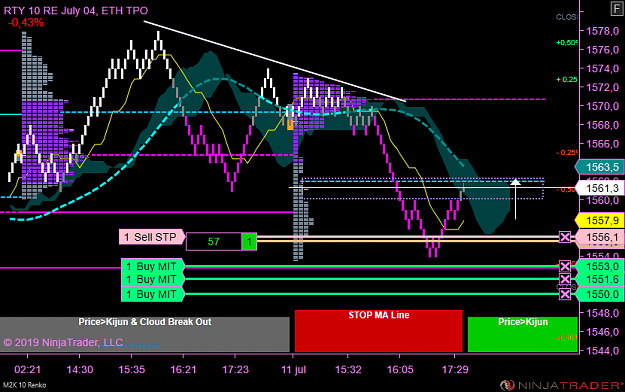The height and width of the screenshot is (392, 625).
Task: Click the green 1550,0 price tag
Action: pyautogui.click(x=599, y=294)
